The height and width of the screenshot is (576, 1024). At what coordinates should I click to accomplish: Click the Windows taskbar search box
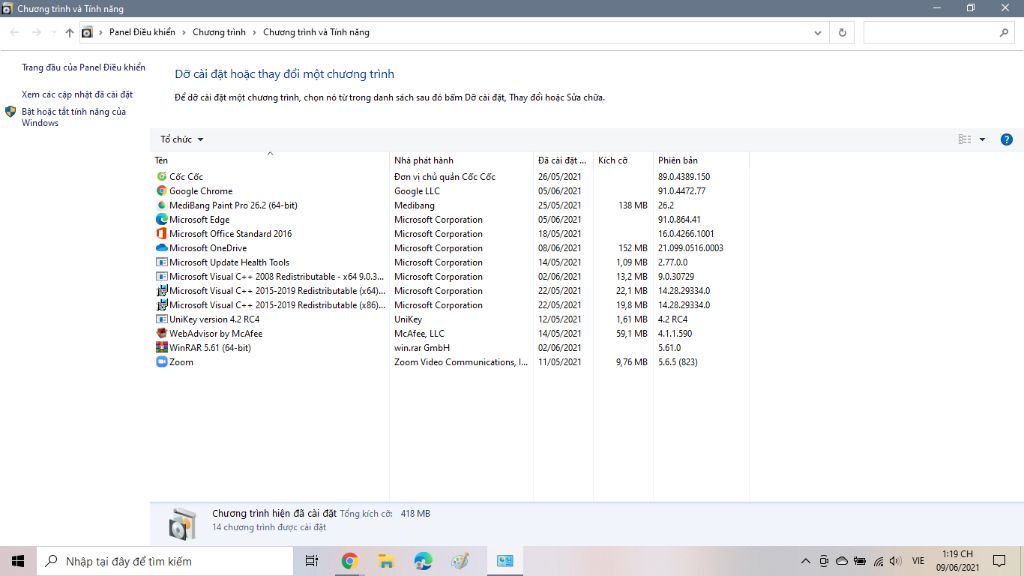[165, 561]
